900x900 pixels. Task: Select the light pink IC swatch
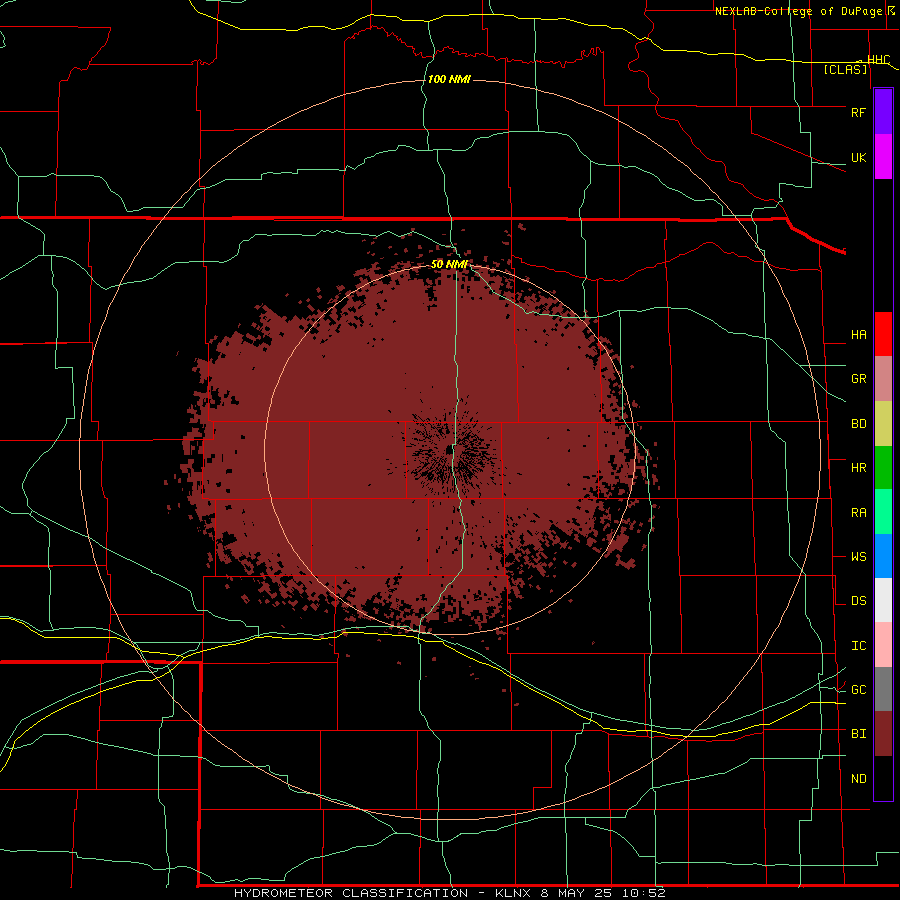pyautogui.click(x=883, y=645)
